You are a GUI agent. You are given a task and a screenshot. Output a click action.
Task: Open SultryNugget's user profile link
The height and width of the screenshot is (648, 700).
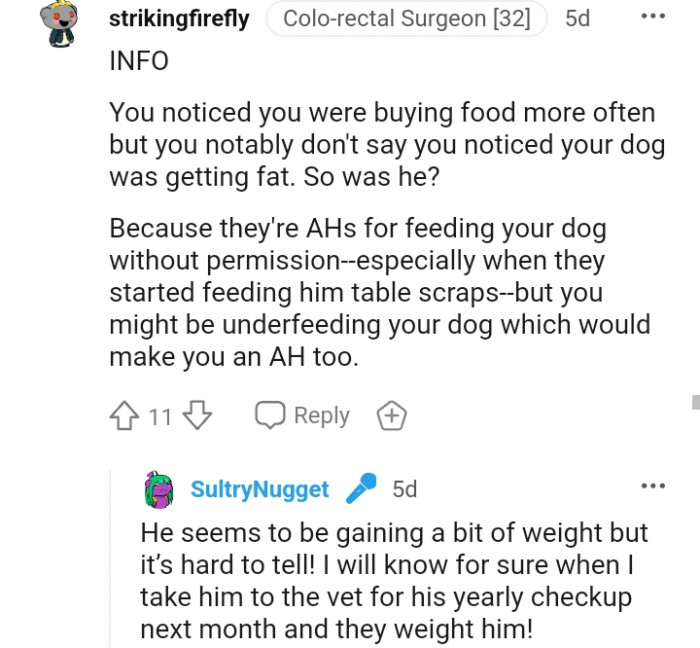(x=259, y=489)
